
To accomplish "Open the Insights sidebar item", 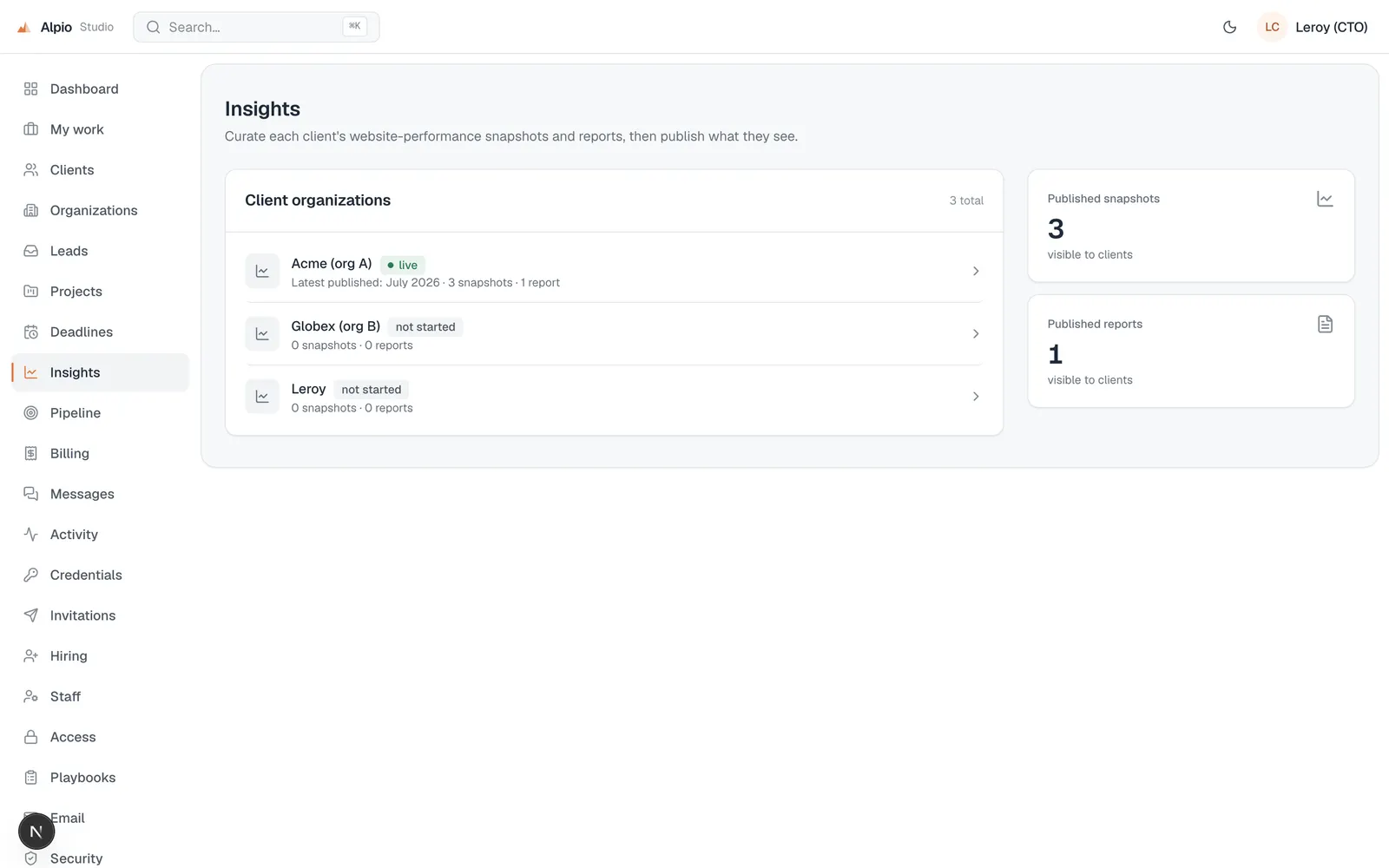I will (x=101, y=372).
